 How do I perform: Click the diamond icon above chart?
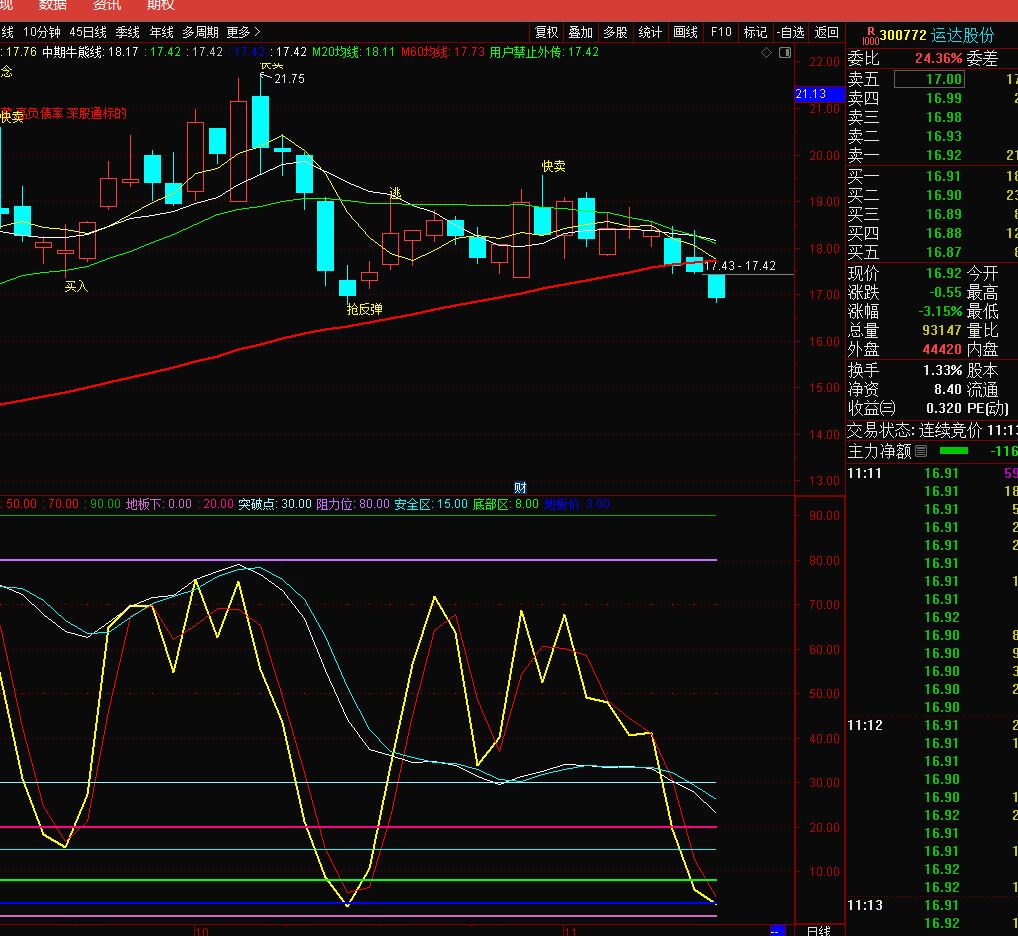click(767, 53)
